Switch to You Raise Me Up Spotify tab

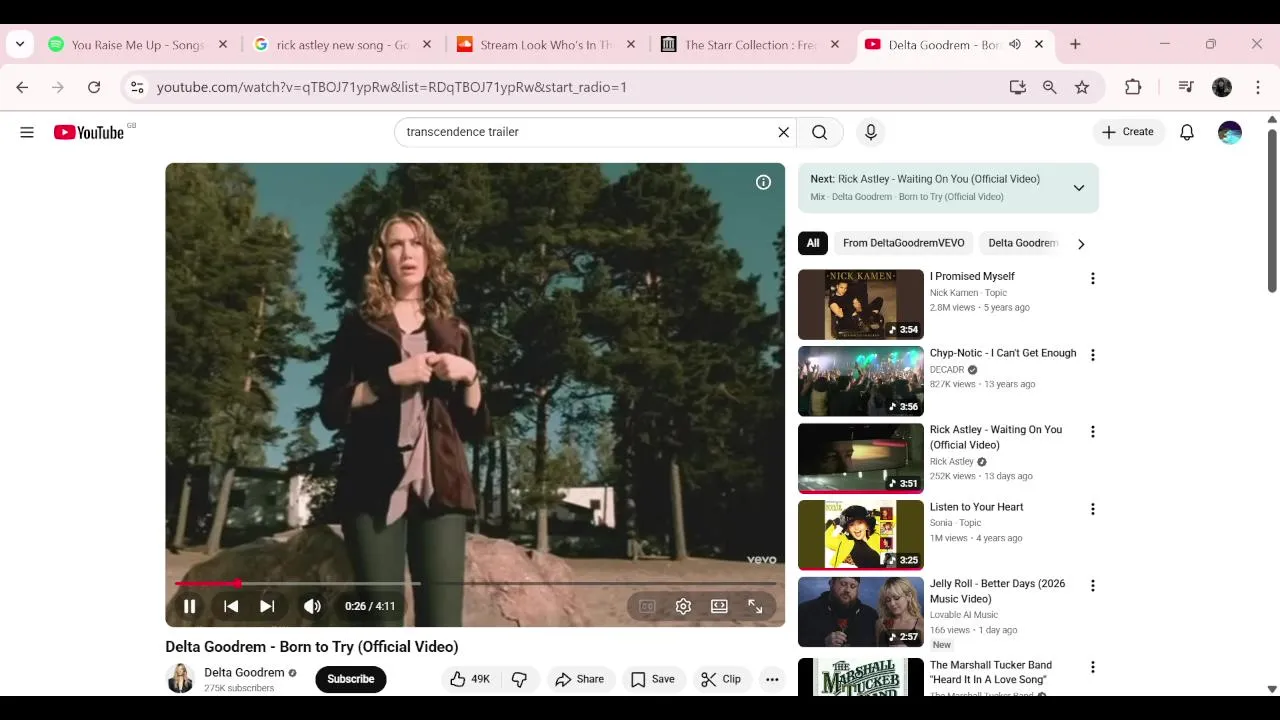(x=138, y=45)
